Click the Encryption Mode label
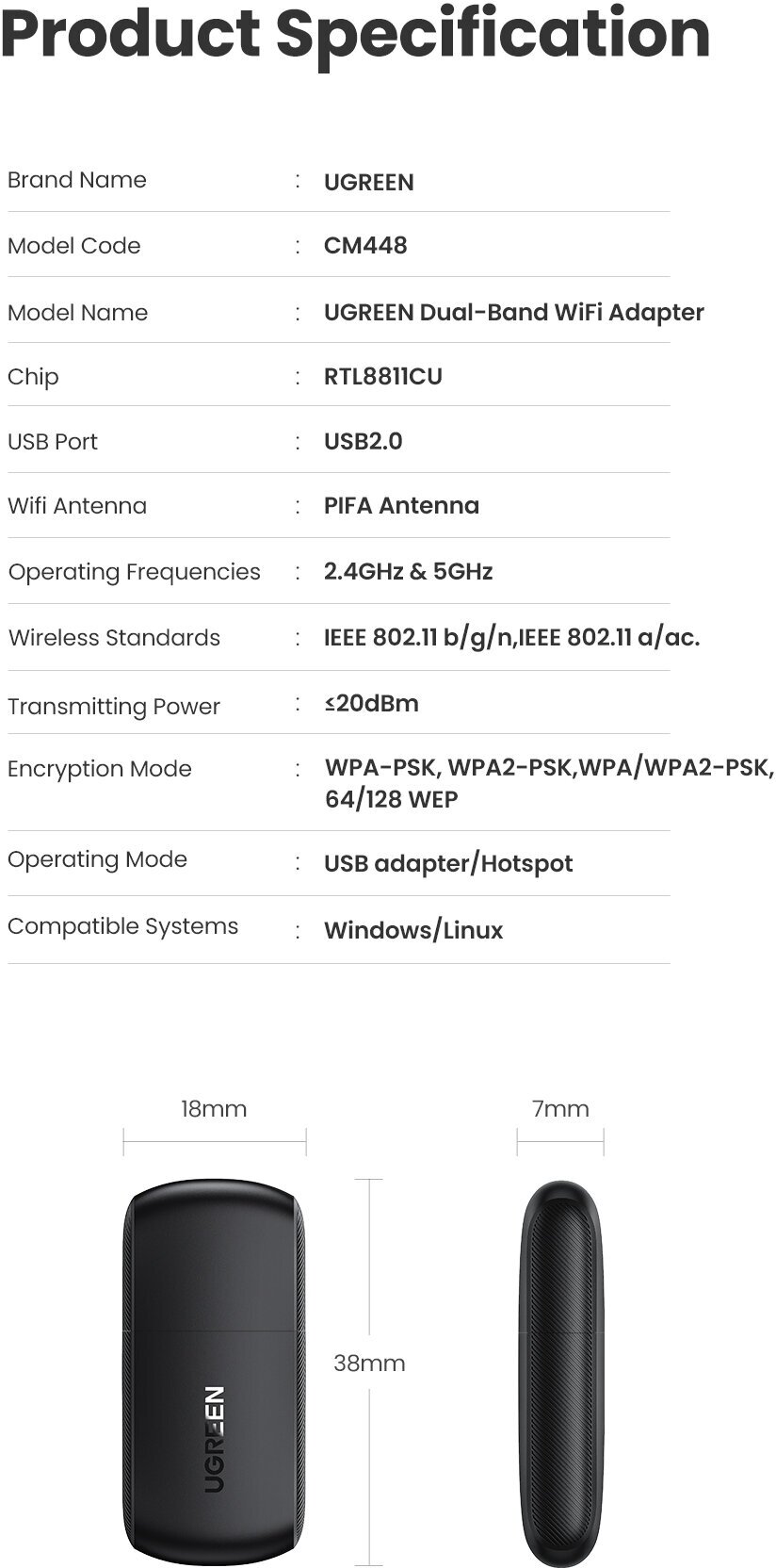This screenshot has height=1568, width=776. [99, 769]
